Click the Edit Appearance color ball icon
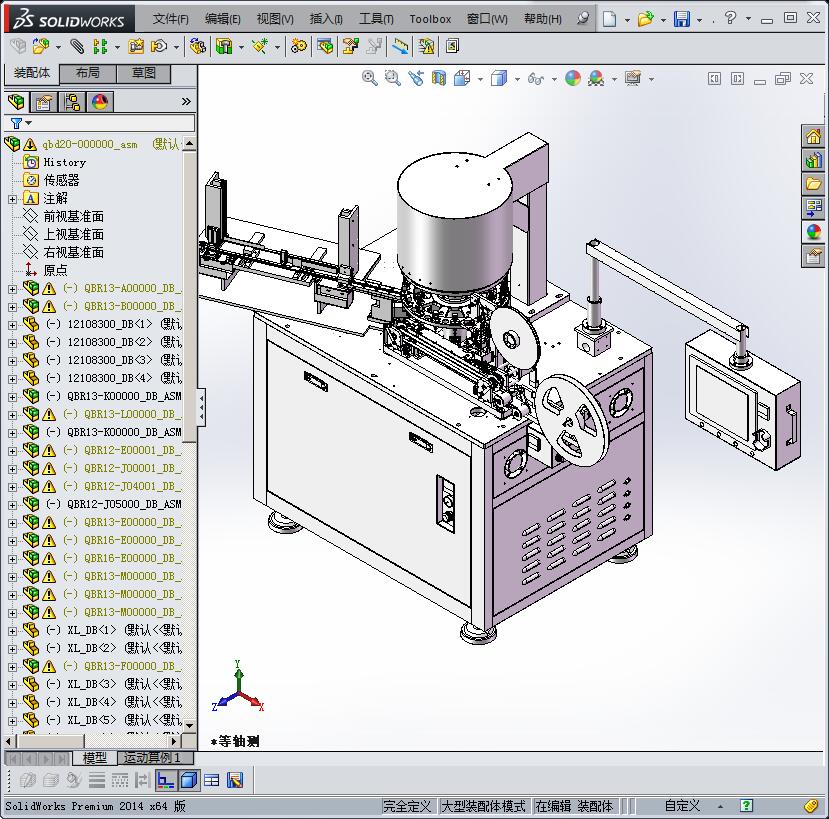829x819 pixels. pos(573,79)
